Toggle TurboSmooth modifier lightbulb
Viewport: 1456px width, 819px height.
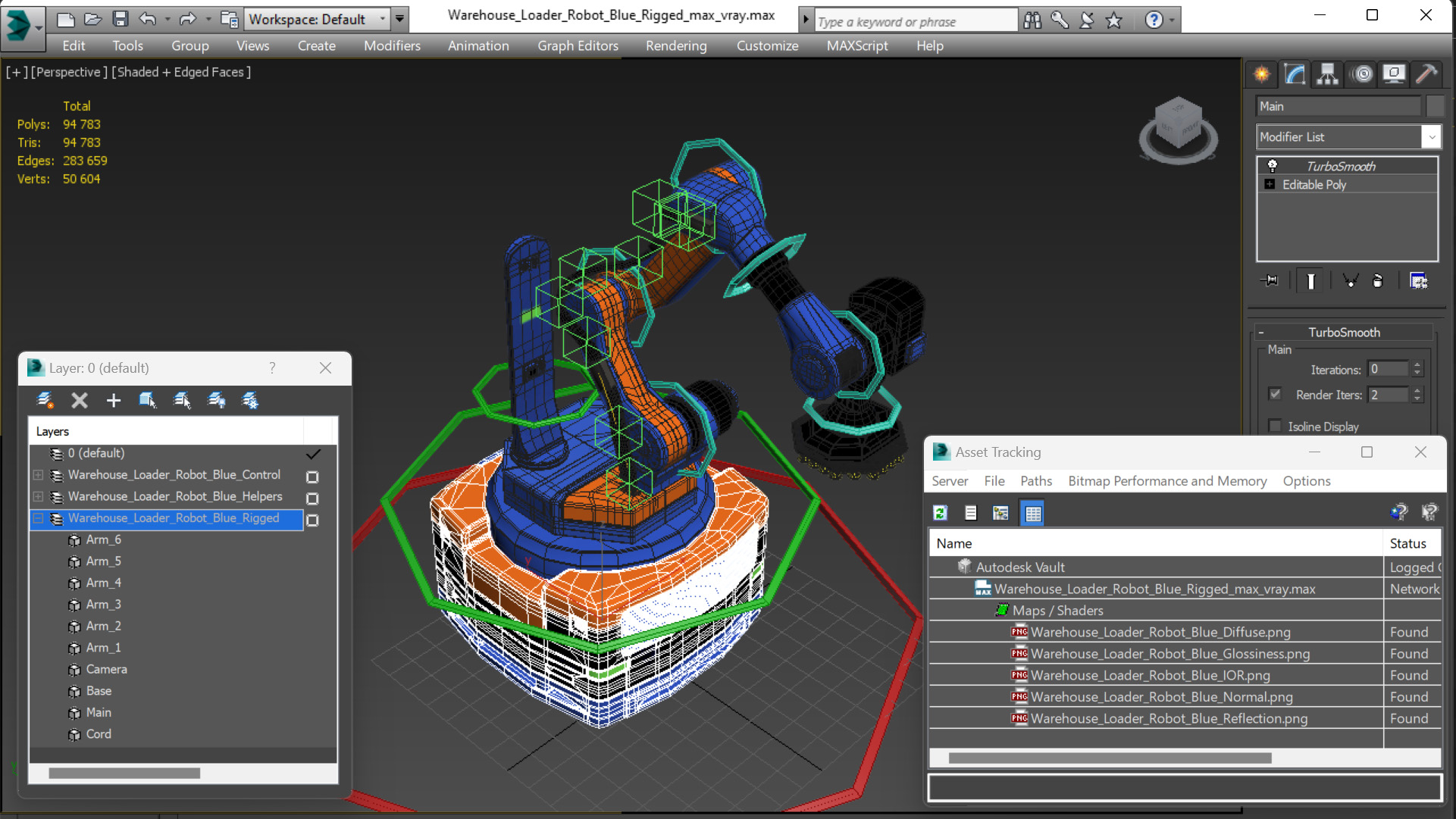(1273, 166)
